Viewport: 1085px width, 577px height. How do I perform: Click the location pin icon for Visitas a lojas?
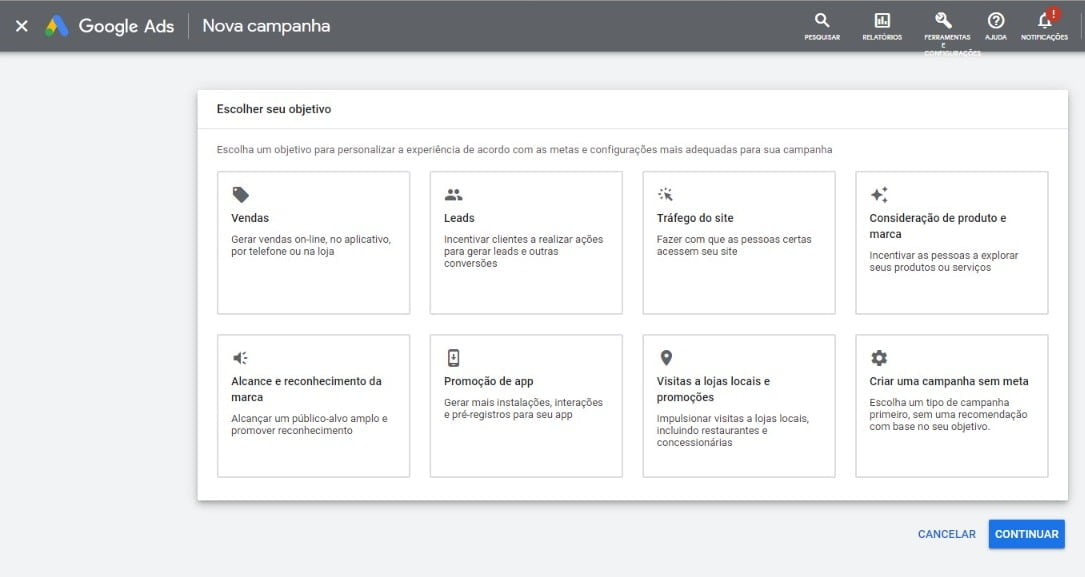[x=666, y=358]
